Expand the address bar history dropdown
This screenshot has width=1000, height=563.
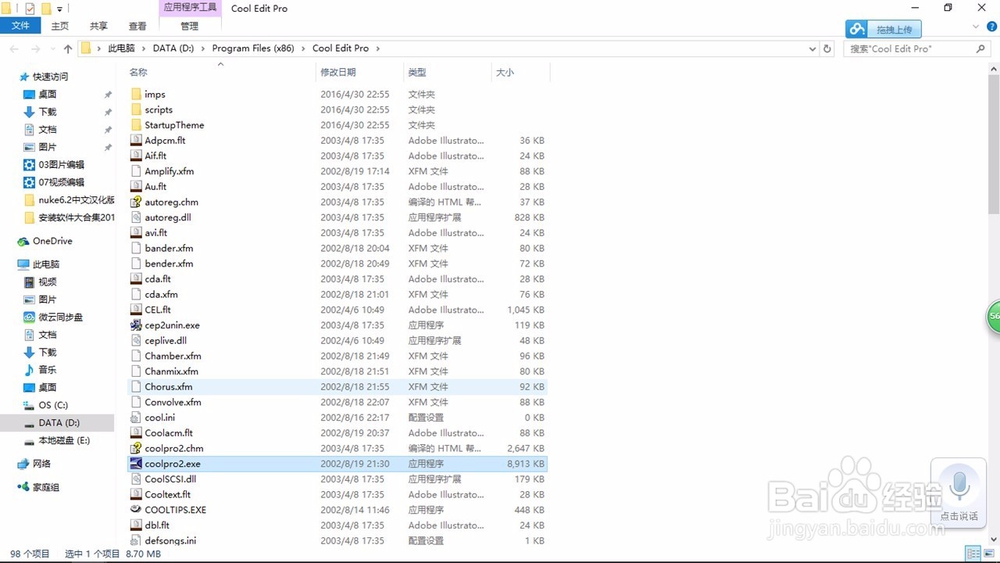812,48
